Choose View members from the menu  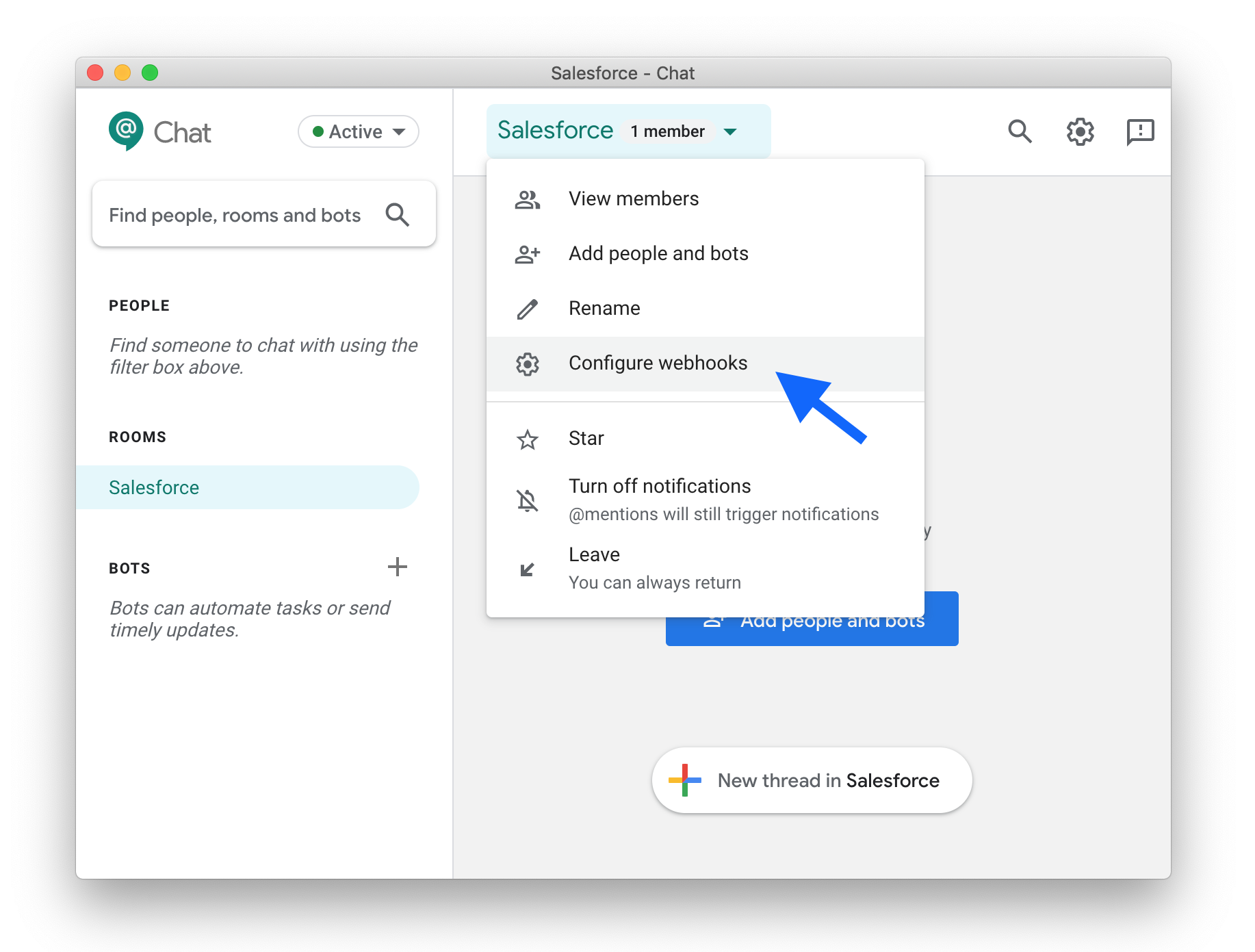706,198
